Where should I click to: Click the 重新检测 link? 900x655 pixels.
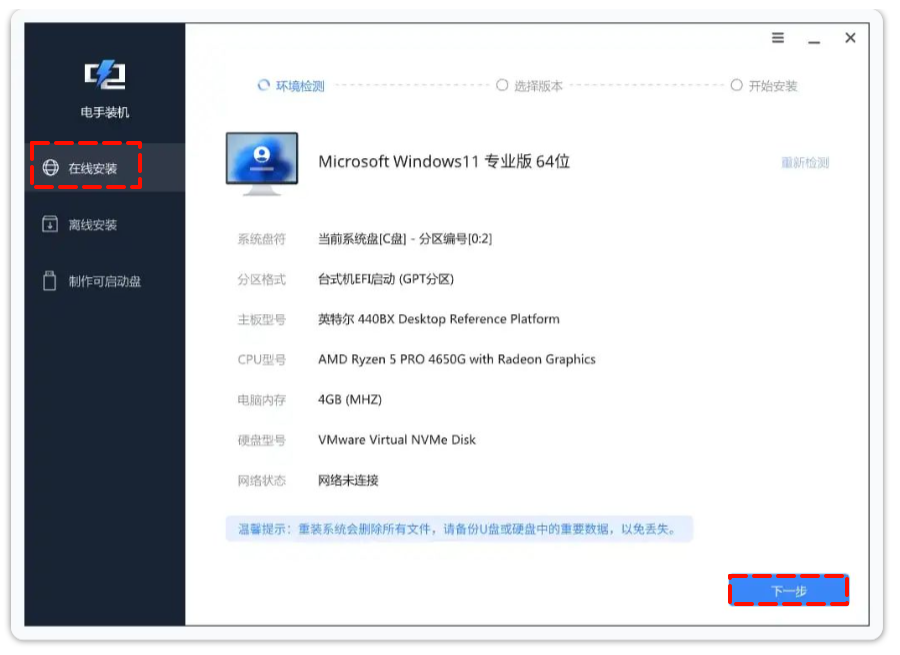pyautogui.click(x=805, y=162)
